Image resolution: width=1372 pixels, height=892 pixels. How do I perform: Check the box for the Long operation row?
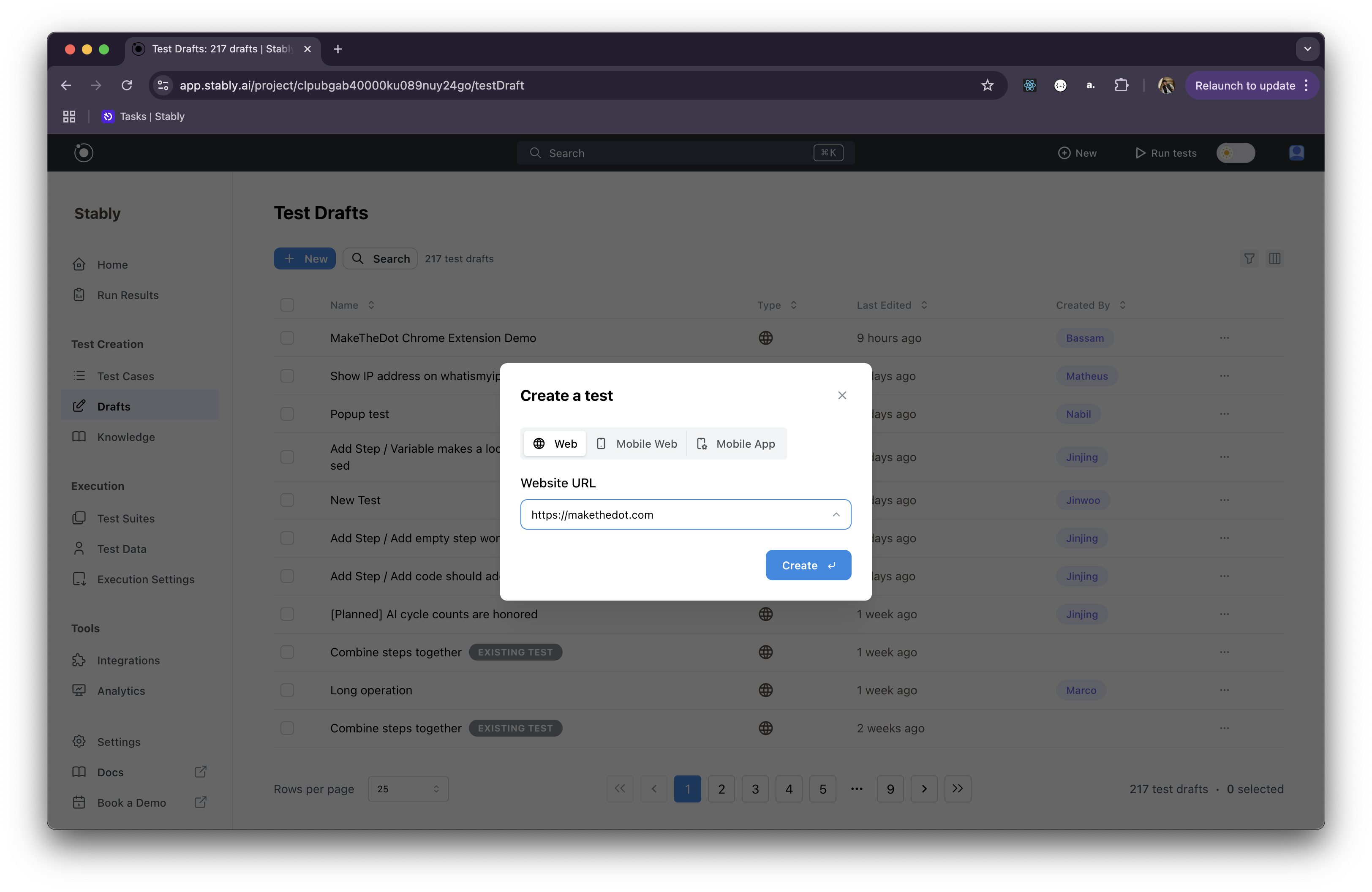coord(287,690)
